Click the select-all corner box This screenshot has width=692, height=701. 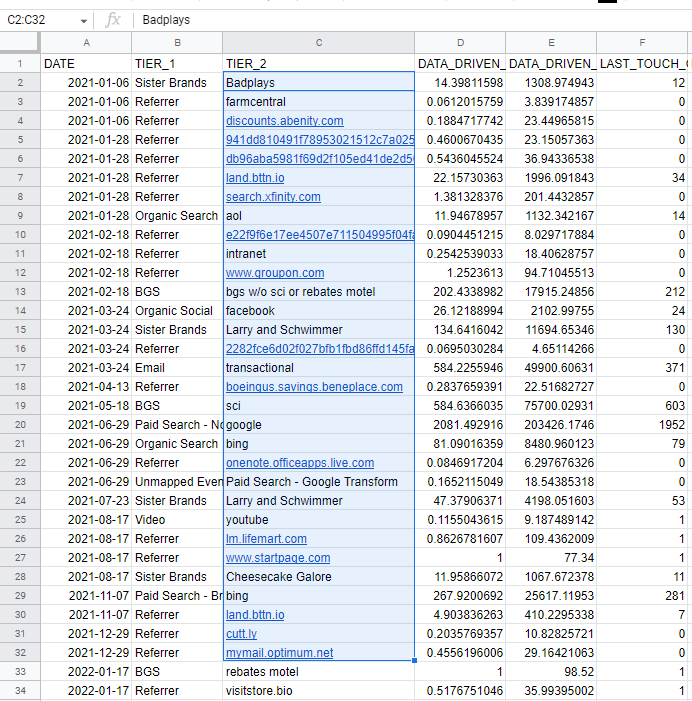(19, 42)
